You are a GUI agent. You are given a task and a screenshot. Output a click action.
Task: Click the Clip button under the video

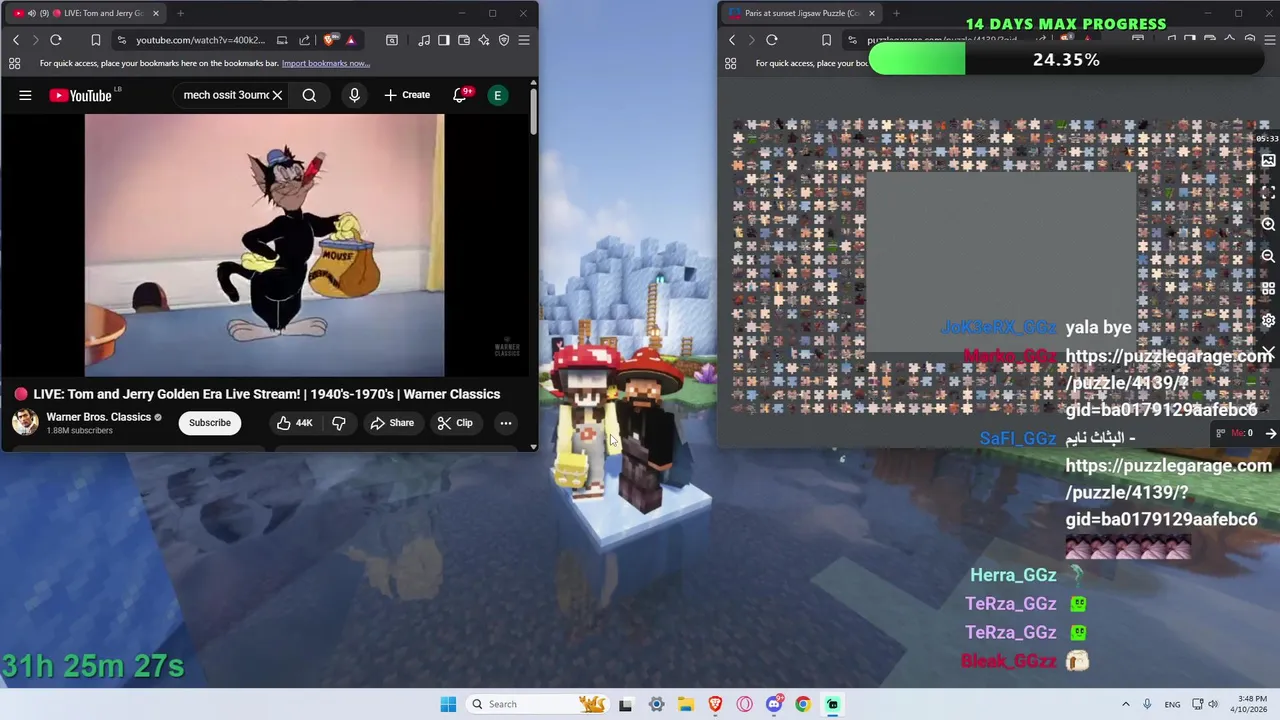(455, 423)
